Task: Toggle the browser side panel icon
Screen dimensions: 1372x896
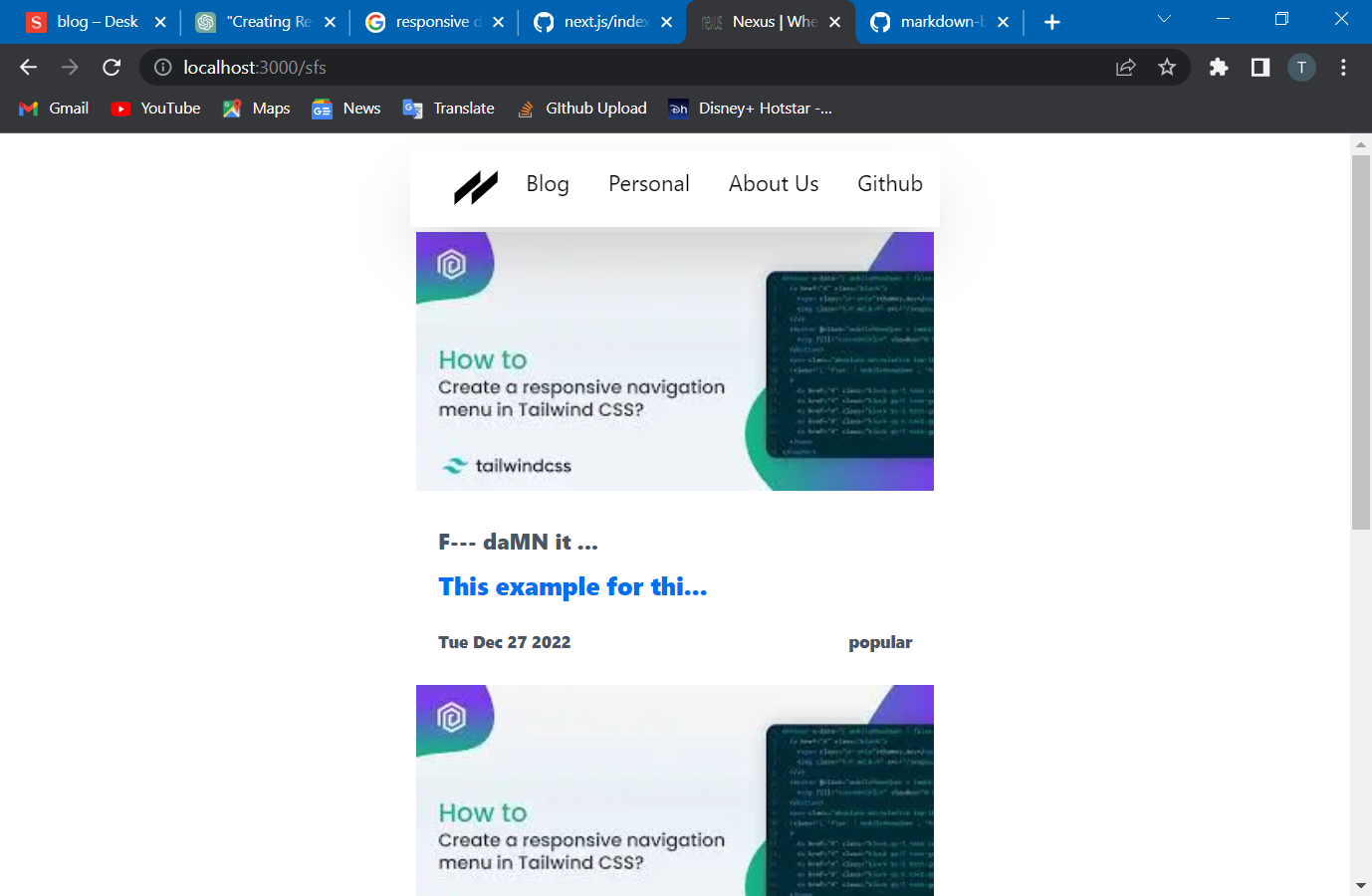Action: (x=1260, y=67)
